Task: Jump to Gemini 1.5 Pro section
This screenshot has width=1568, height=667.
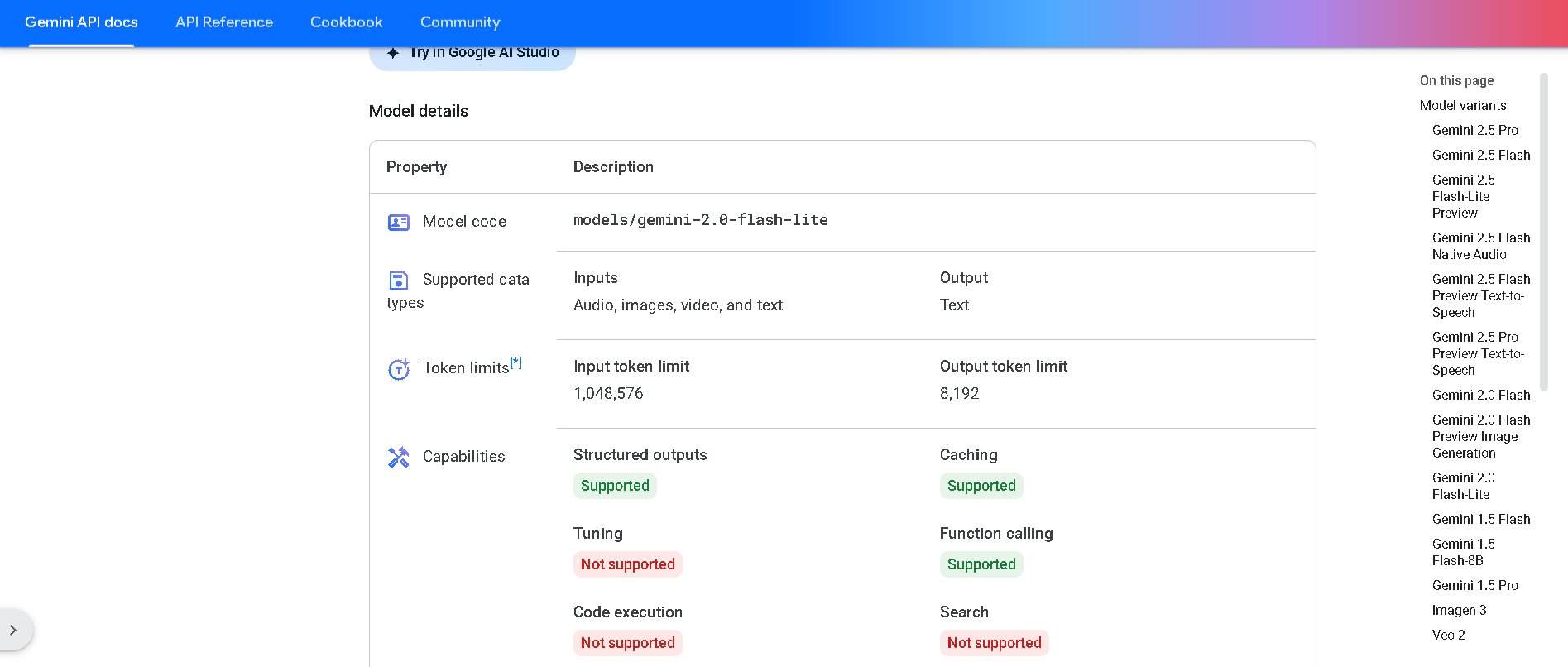Action: click(1475, 585)
